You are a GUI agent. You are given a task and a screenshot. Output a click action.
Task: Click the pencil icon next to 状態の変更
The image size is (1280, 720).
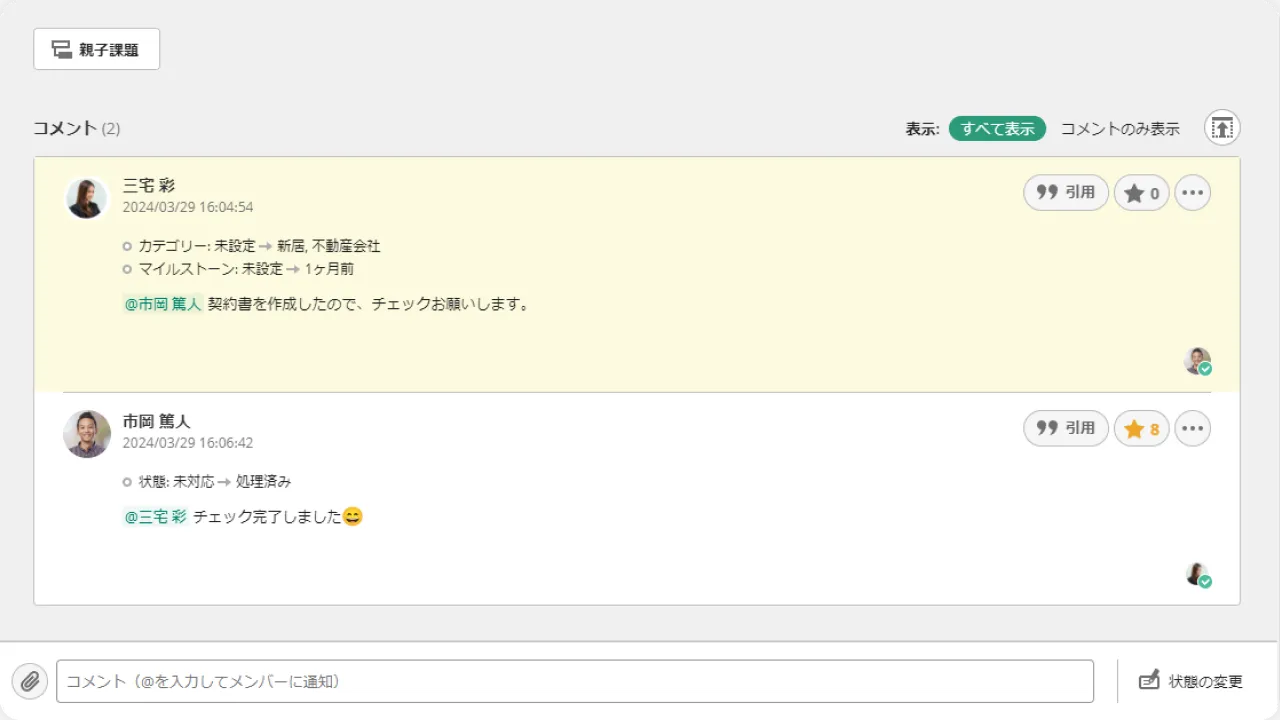pos(1148,681)
